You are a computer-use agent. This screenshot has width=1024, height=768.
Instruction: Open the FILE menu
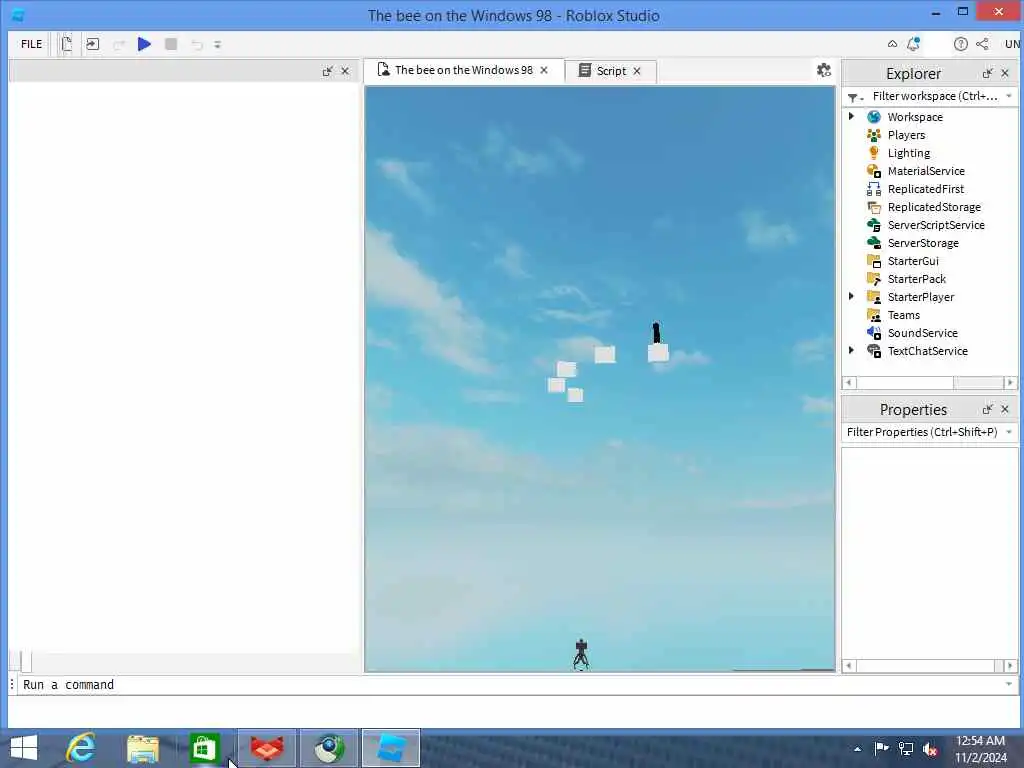click(31, 44)
